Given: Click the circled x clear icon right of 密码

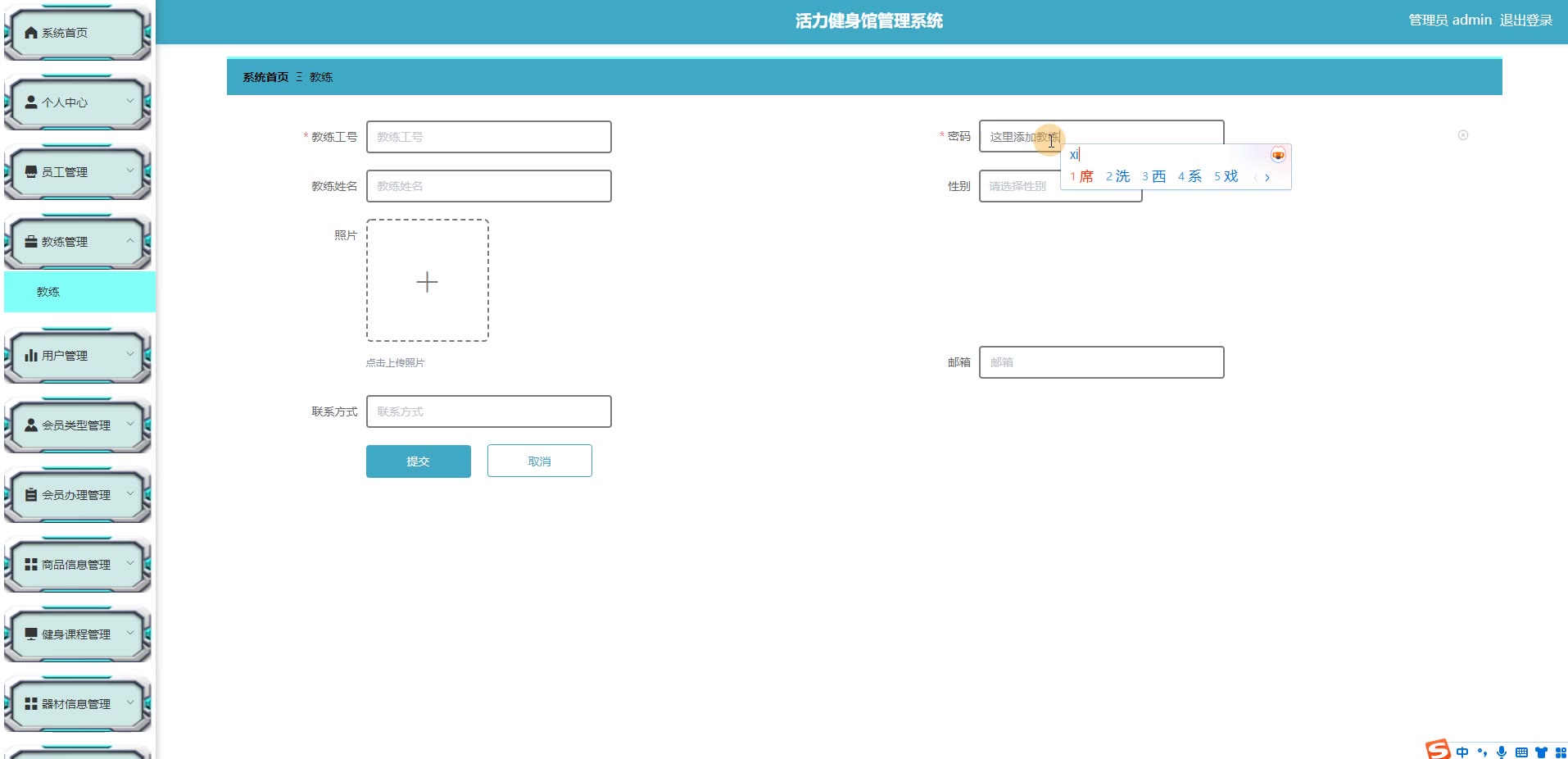Looking at the screenshot, I should 1463,135.
